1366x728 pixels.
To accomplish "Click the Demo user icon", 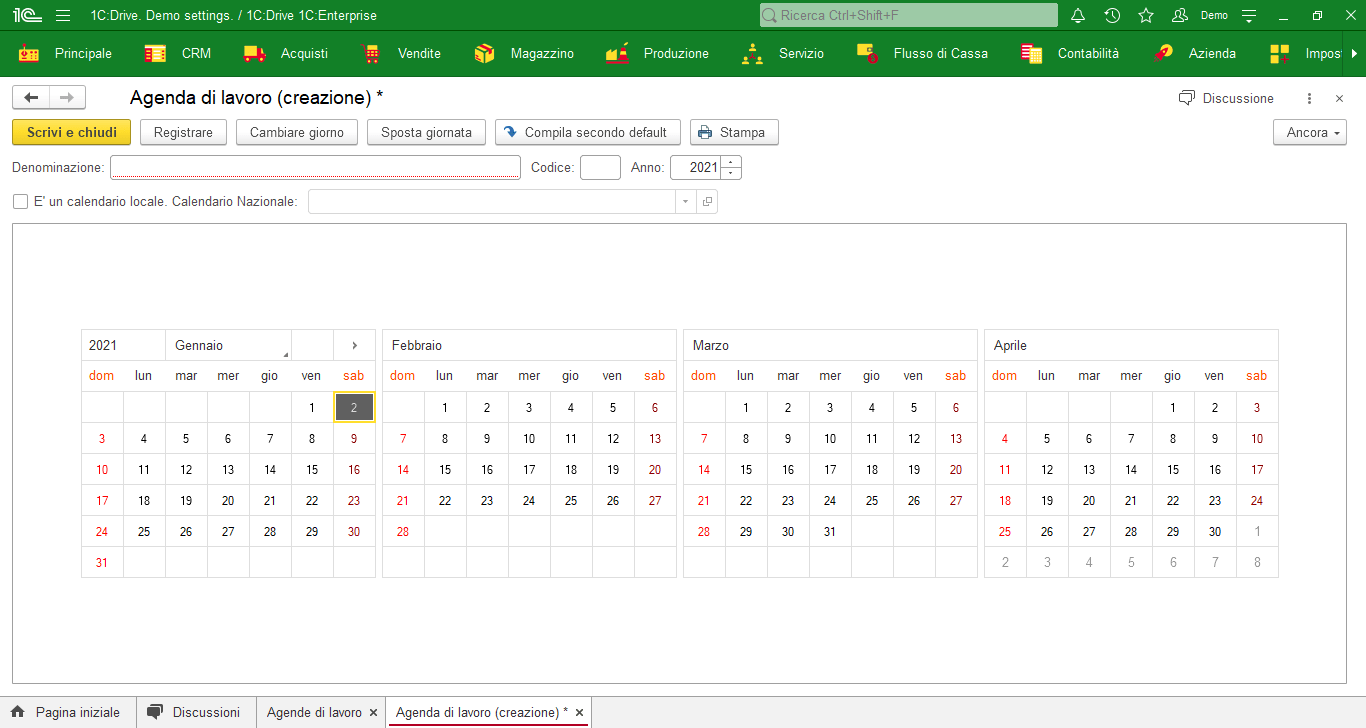I will tap(1180, 15).
